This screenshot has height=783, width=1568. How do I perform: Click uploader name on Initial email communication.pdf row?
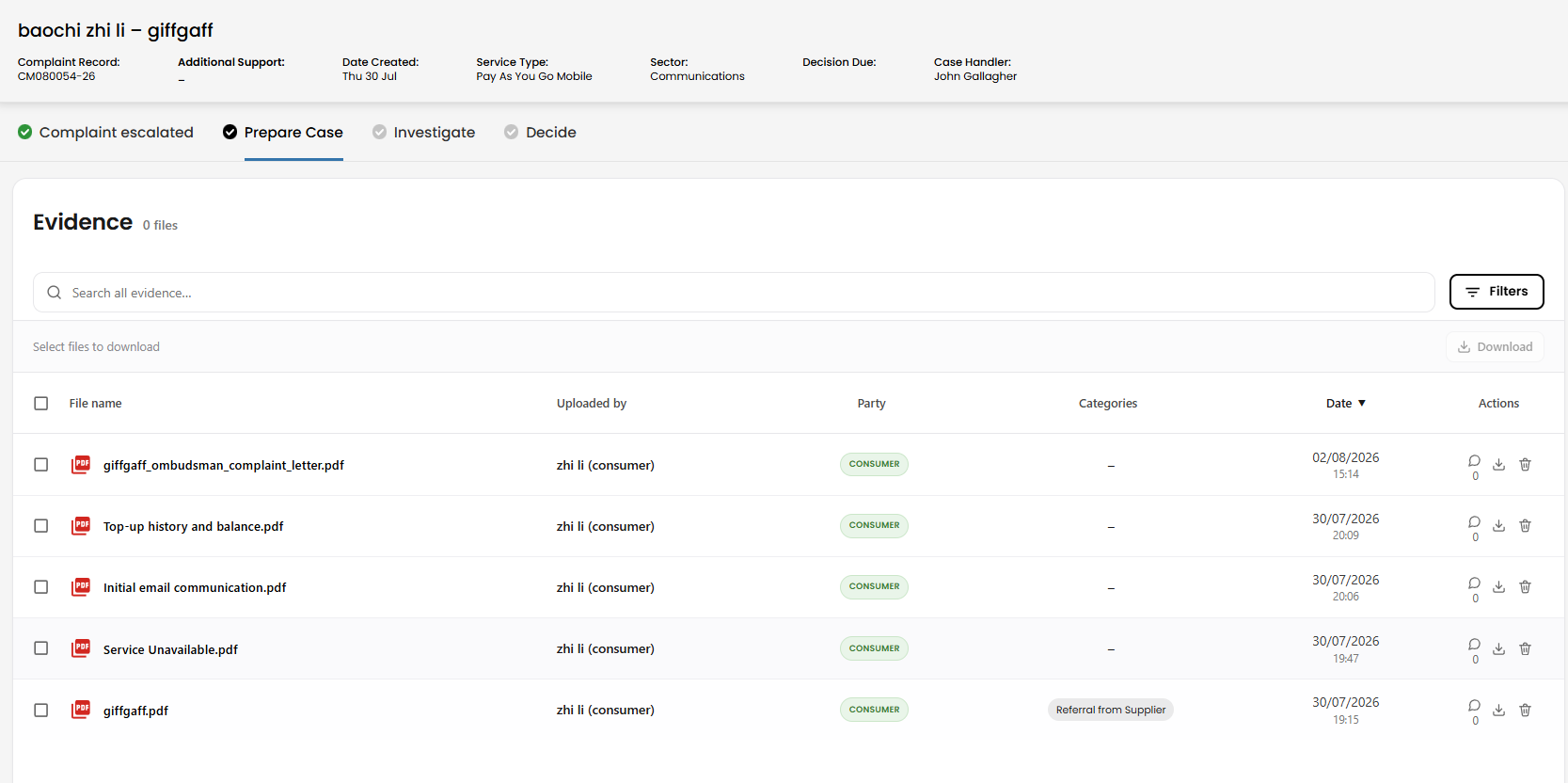click(606, 587)
